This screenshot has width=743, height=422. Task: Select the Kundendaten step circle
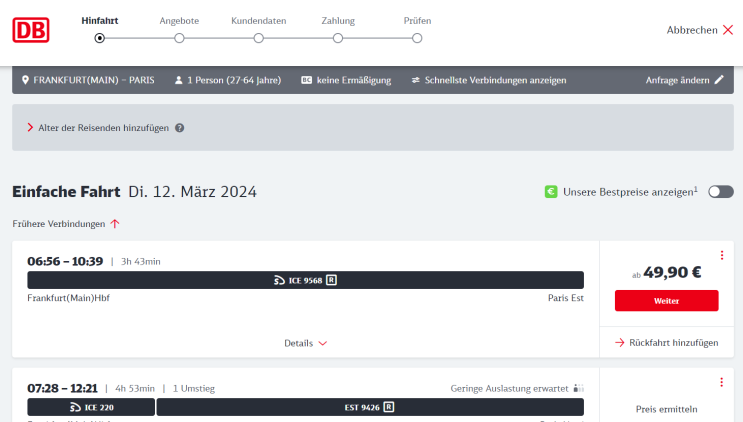coord(258,38)
